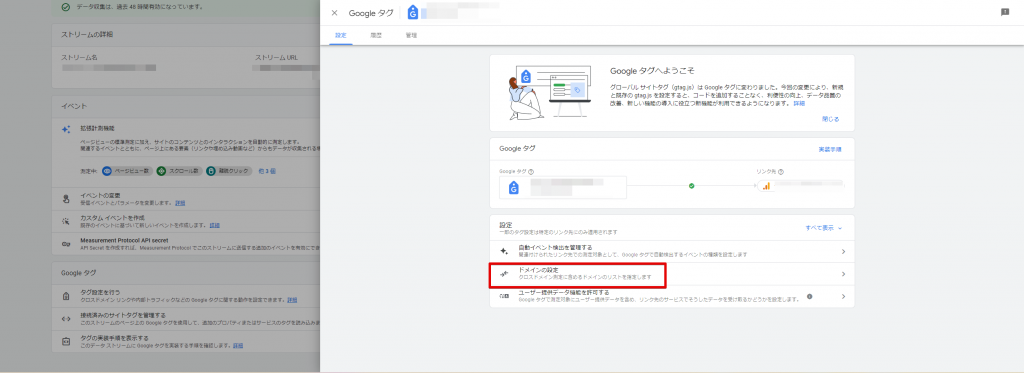Open chevron of 自動イベント検出を管理する row
This screenshot has width=1024, height=373.
pos(843,251)
